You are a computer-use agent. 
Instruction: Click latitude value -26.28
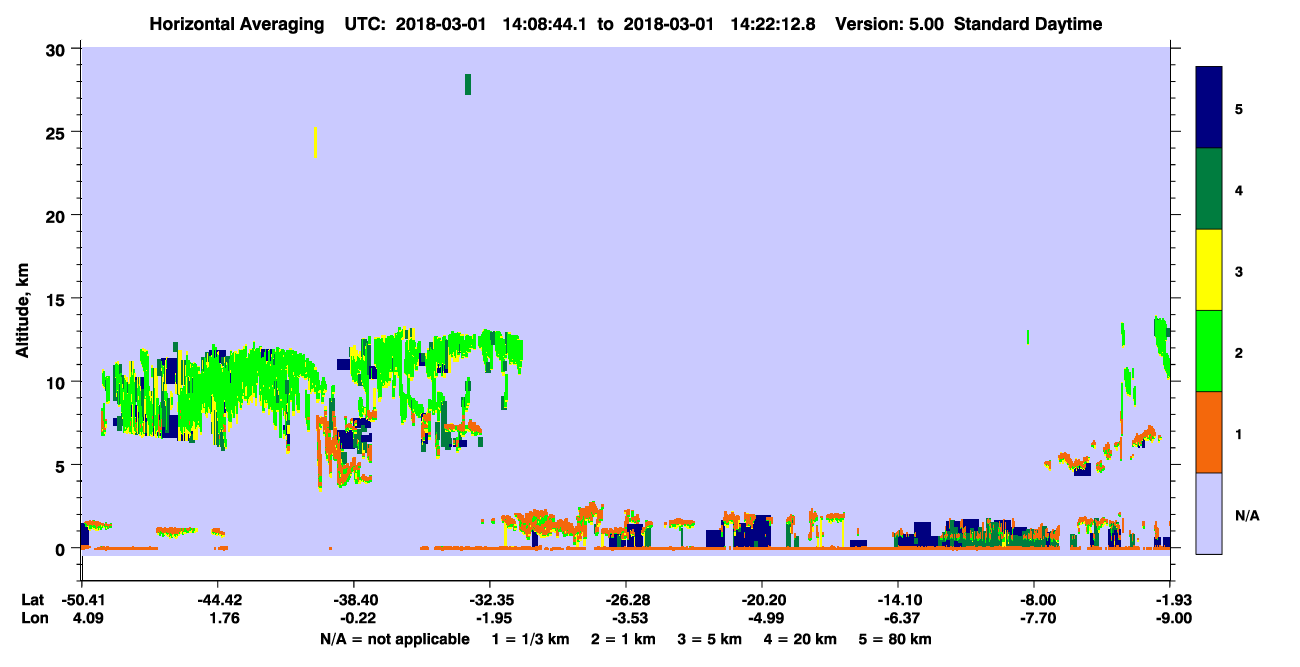(x=625, y=600)
